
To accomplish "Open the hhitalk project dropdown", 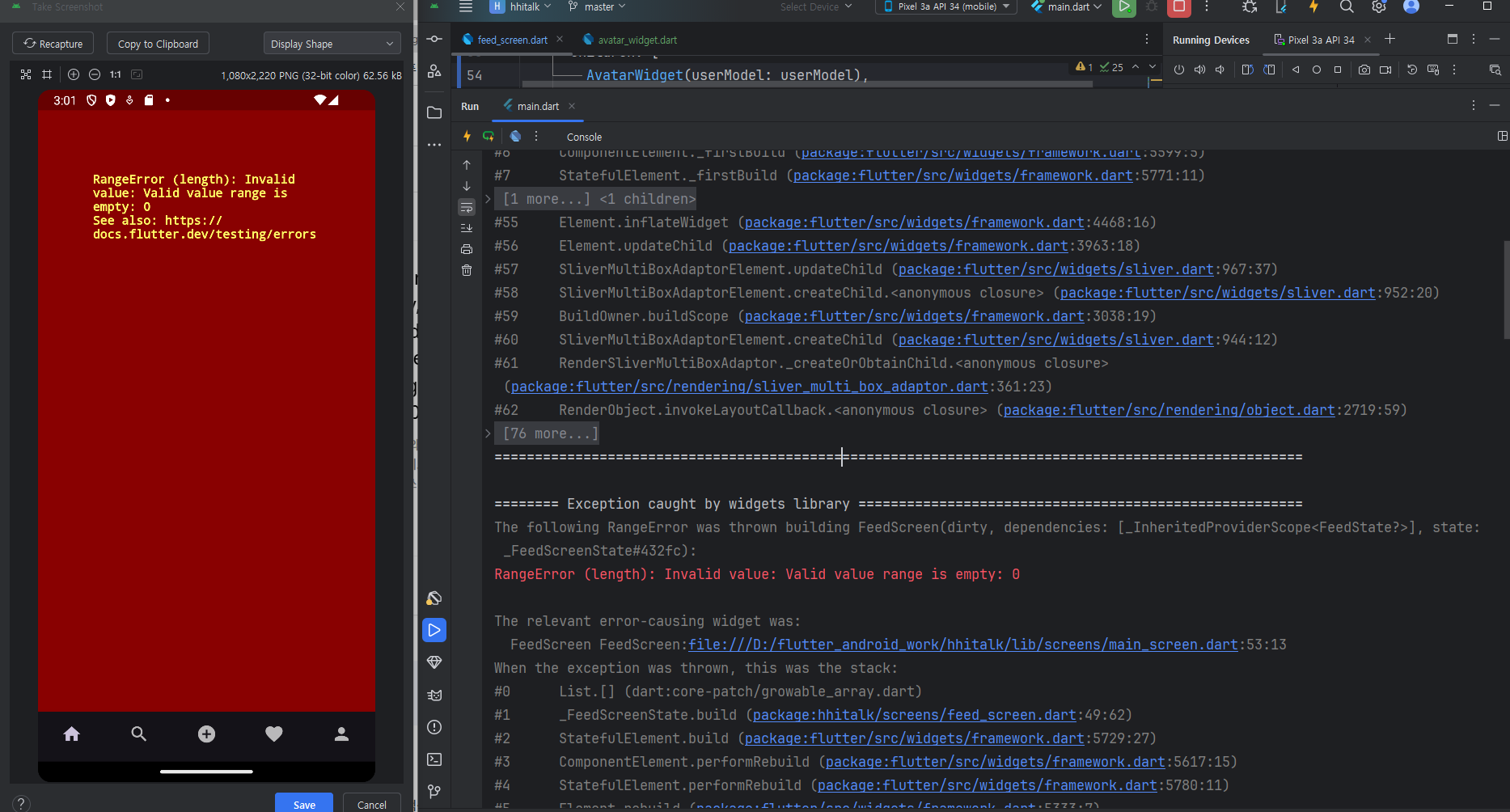I will 521,6.
